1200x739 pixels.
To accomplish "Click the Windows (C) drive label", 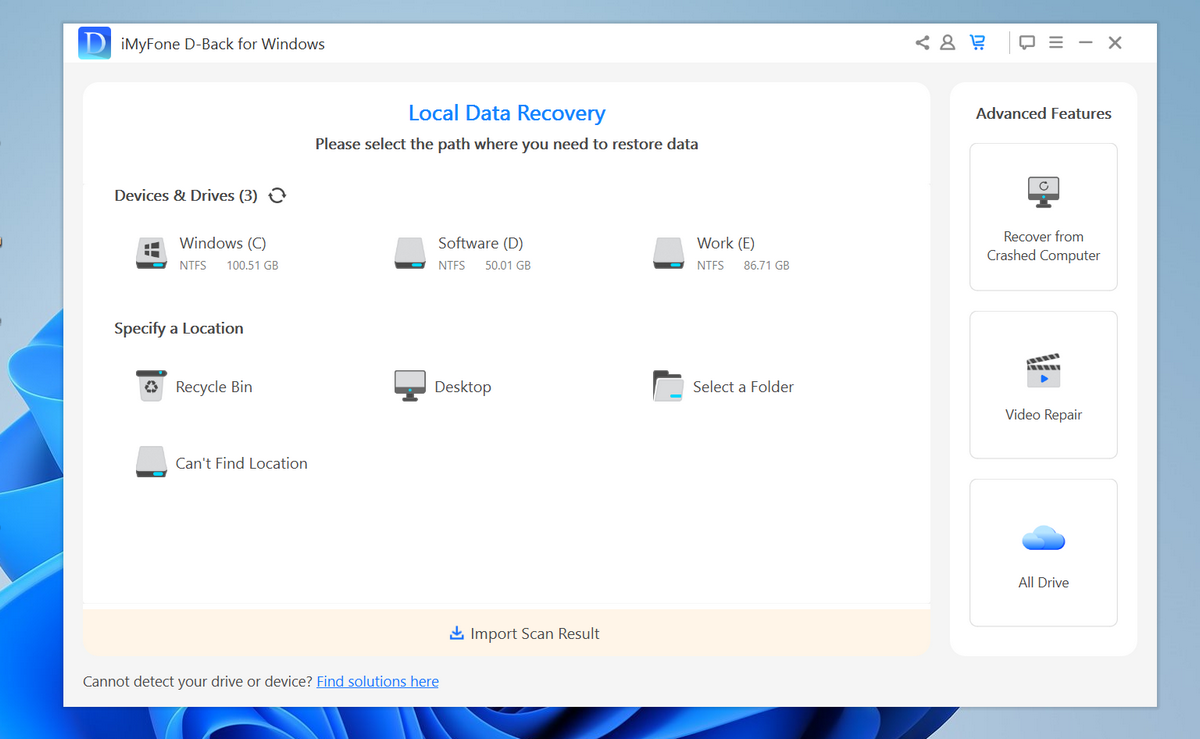I will tap(223, 243).
